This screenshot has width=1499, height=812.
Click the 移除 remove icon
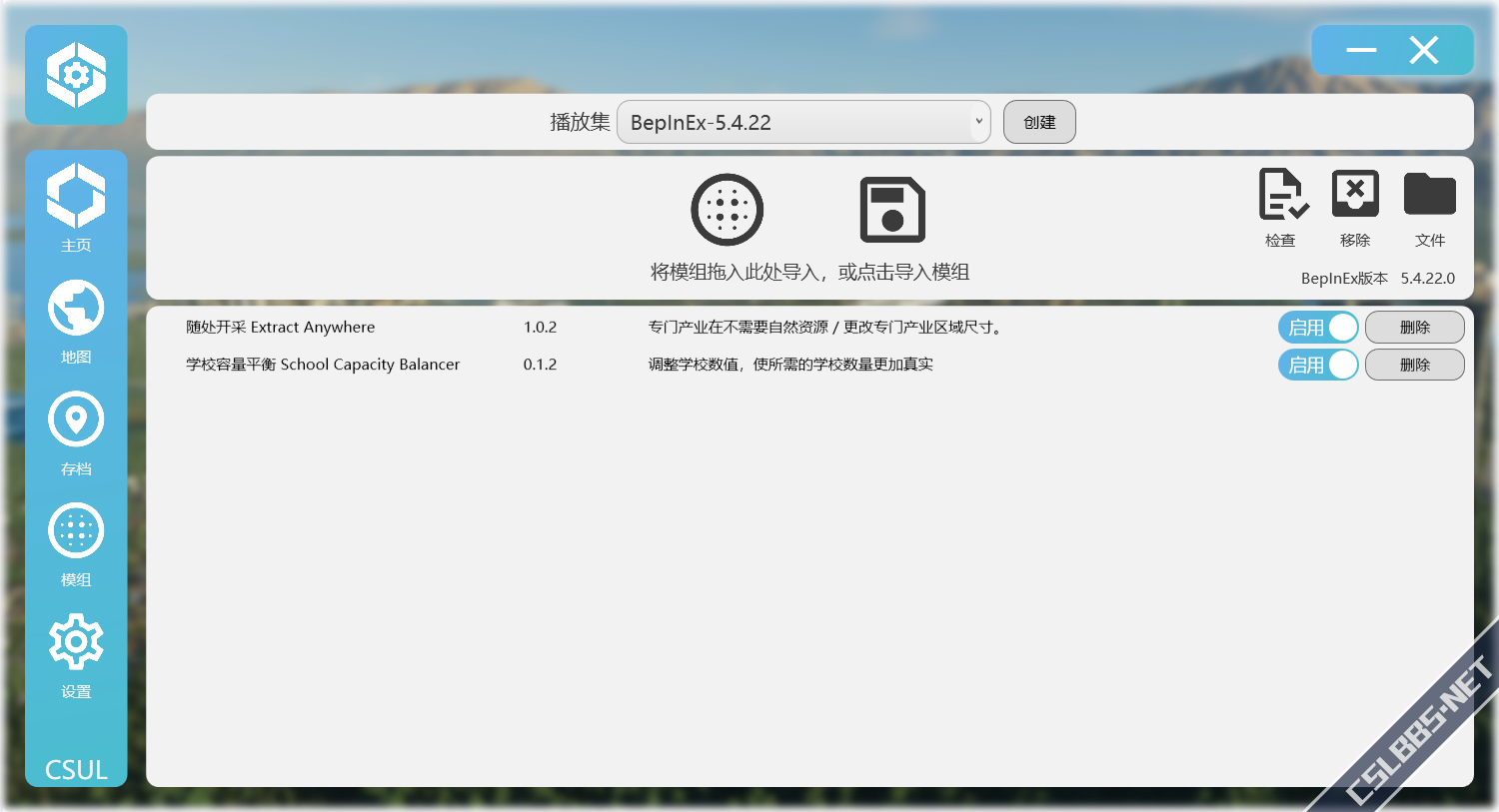(1355, 208)
